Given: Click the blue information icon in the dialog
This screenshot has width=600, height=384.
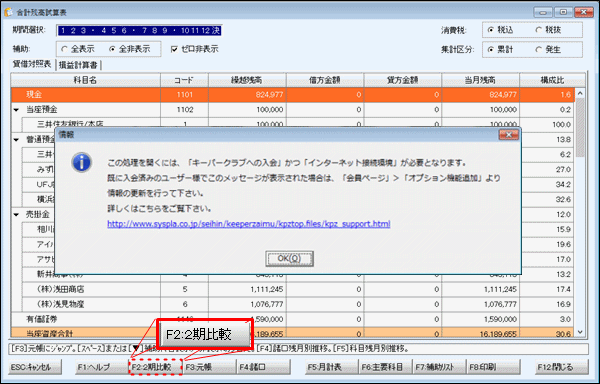Looking at the screenshot, I should (81, 163).
